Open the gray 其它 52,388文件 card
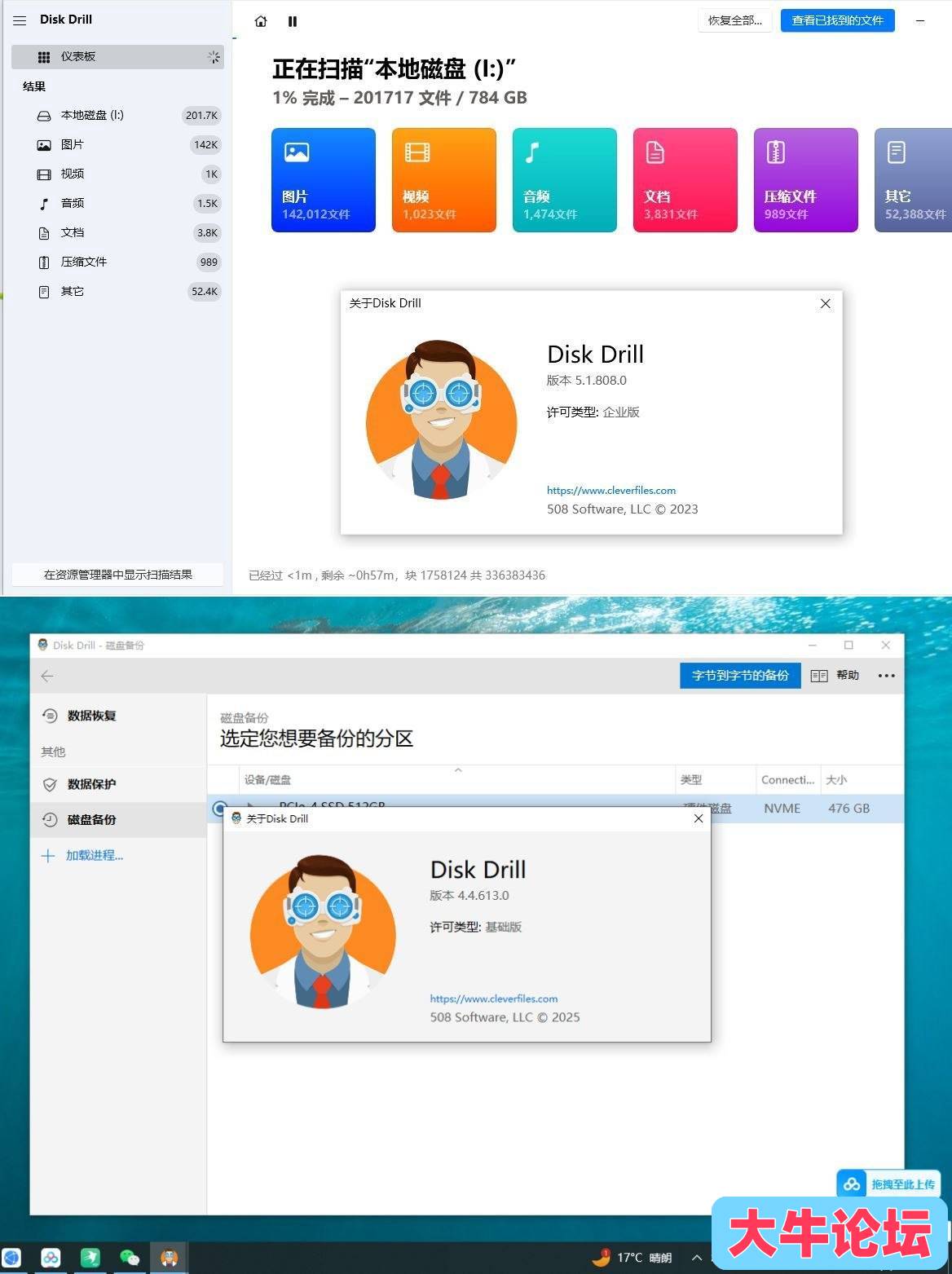The image size is (952, 1274). (913, 180)
